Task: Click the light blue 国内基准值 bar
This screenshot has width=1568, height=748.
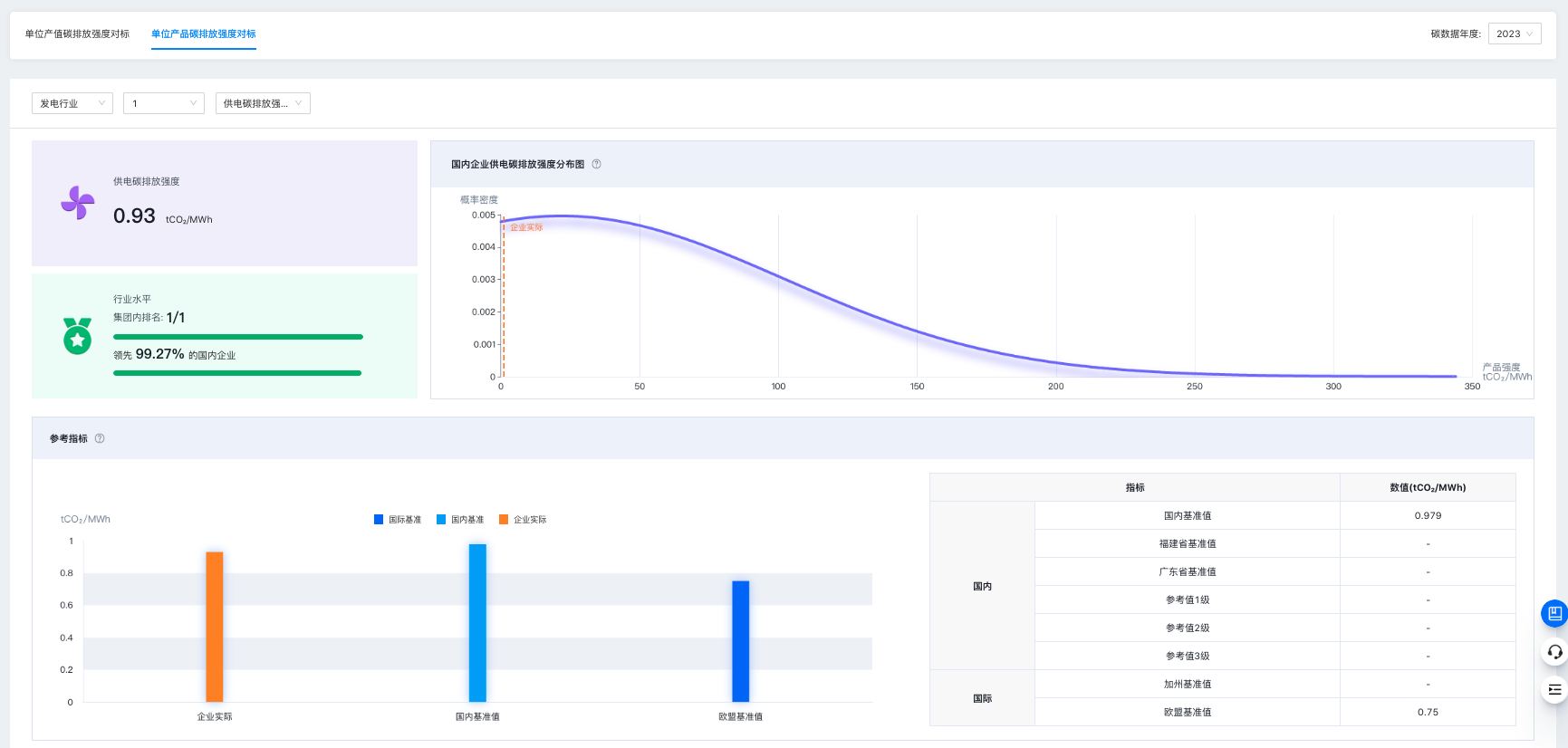Action: point(477,623)
